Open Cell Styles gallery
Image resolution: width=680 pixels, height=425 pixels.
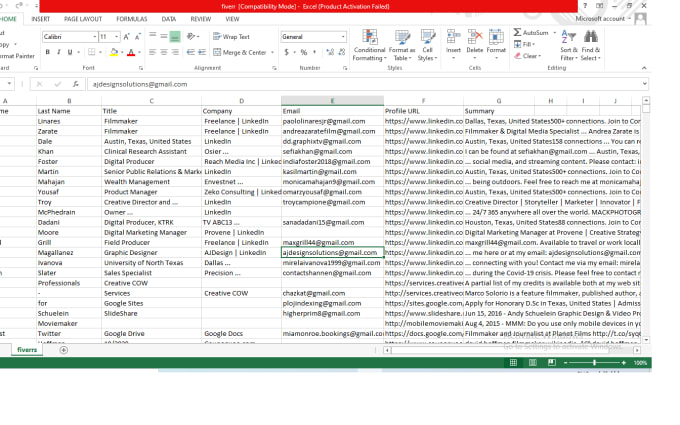pos(428,45)
